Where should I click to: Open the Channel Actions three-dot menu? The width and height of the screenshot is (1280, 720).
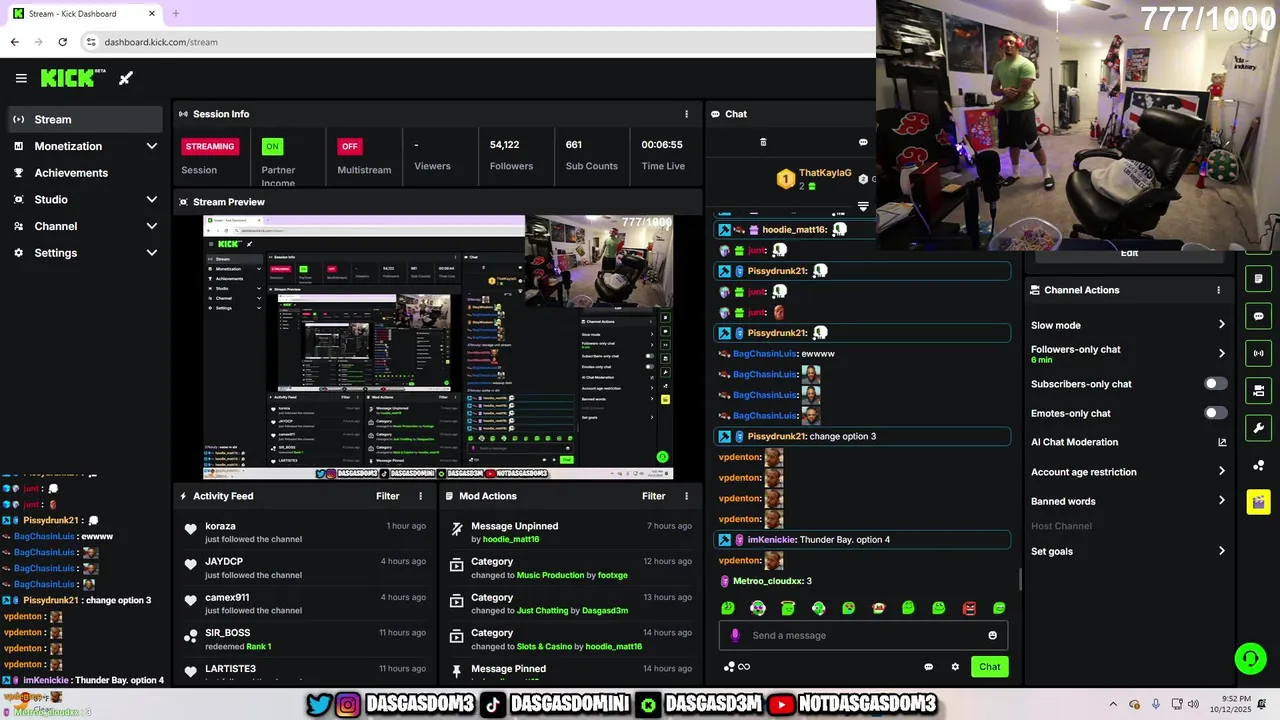coord(1218,290)
